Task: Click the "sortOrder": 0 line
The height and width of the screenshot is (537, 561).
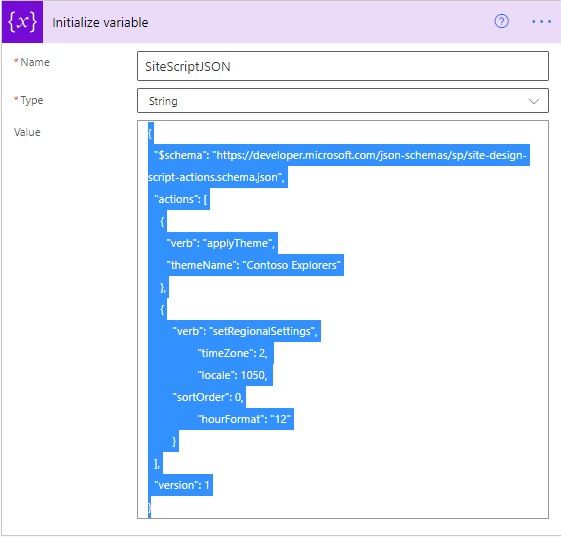Action: [208, 397]
